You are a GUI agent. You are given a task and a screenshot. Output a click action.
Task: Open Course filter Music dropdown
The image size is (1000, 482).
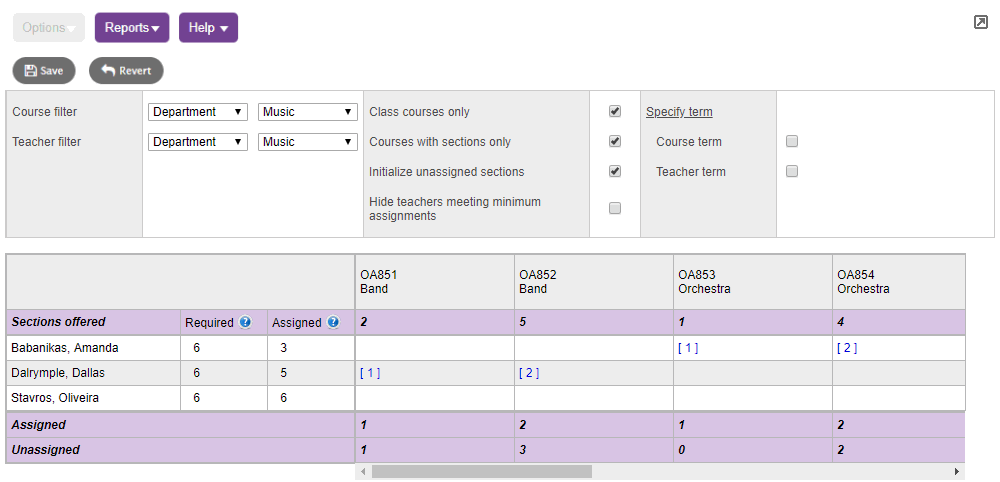pyautogui.click(x=308, y=112)
